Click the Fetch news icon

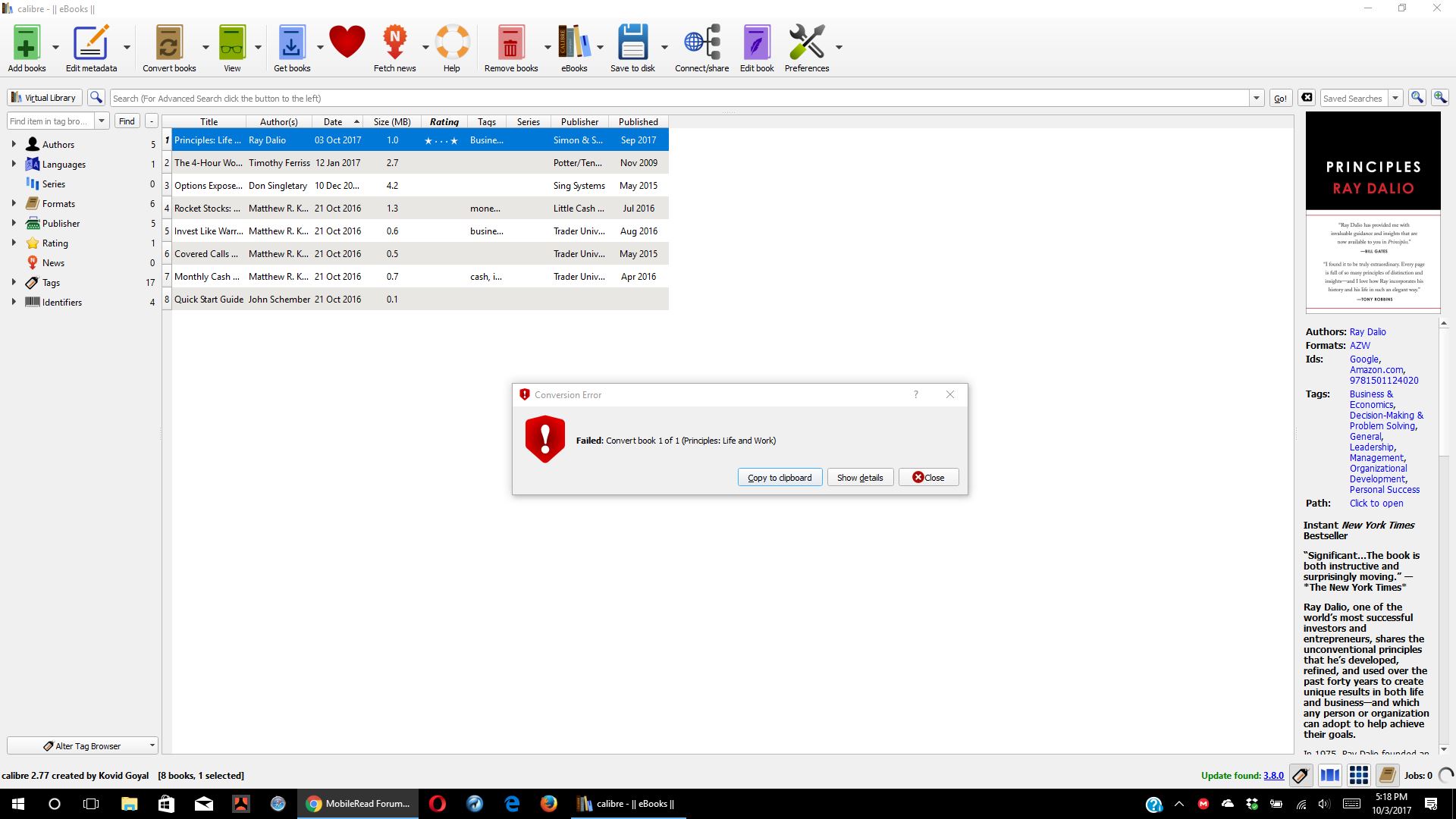[x=394, y=43]
